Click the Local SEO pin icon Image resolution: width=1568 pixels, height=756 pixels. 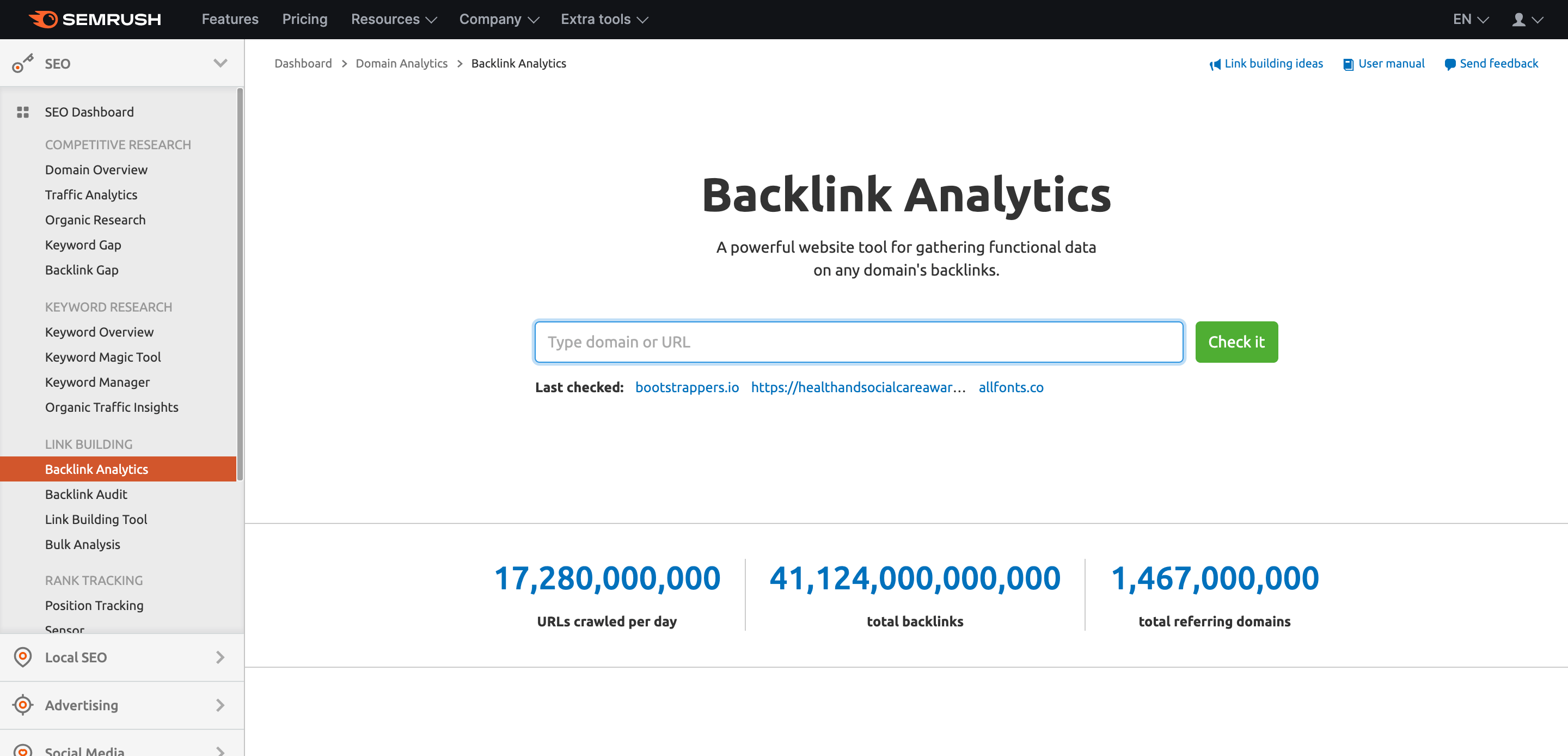(22, 657)
